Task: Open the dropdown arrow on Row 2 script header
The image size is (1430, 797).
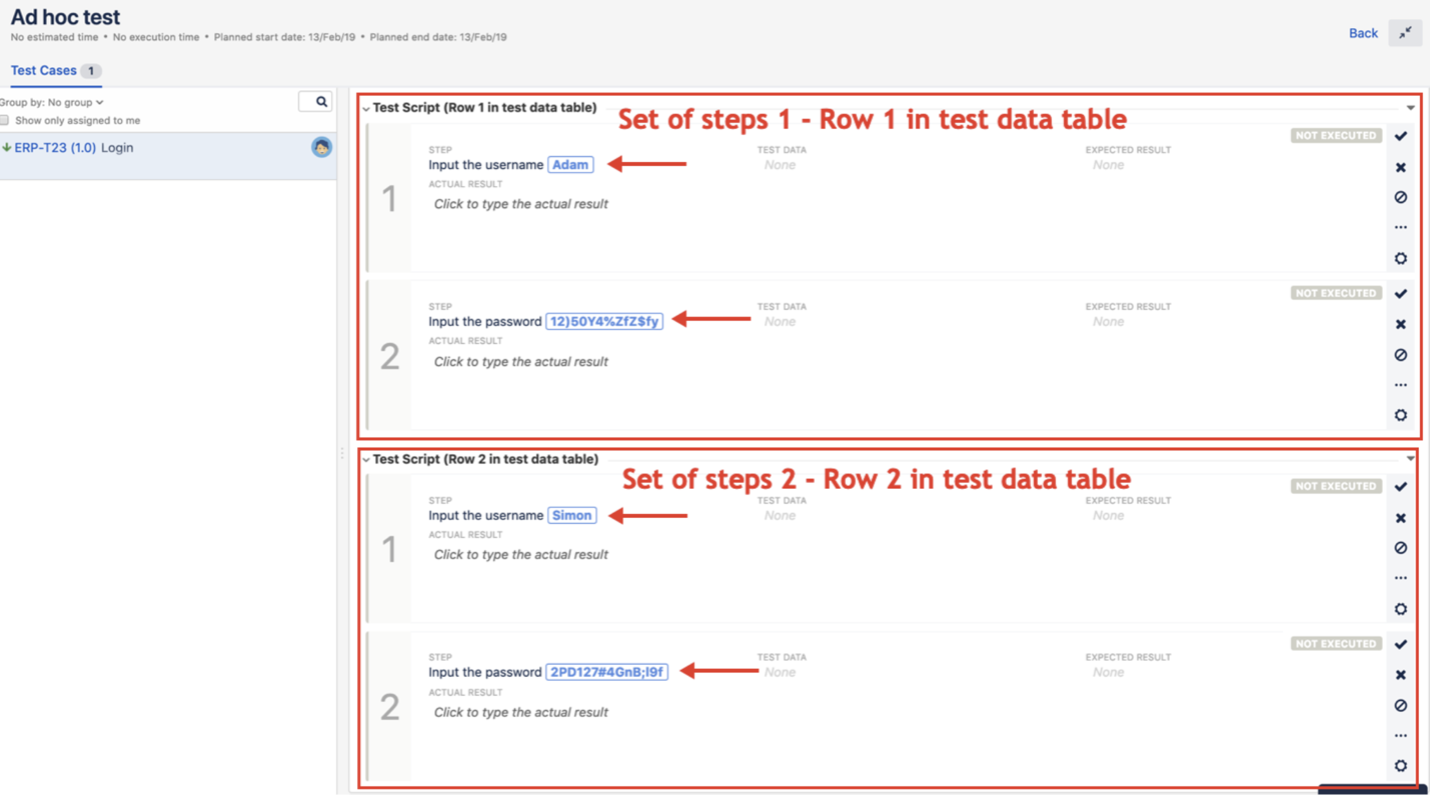Action: point(1410,458)
